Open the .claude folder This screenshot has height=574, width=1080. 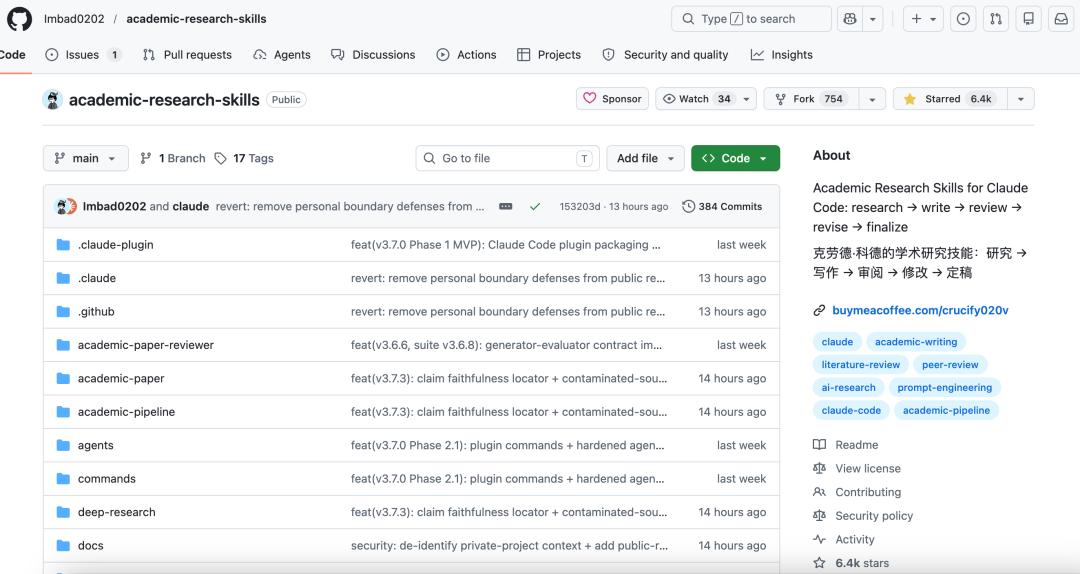96,278
